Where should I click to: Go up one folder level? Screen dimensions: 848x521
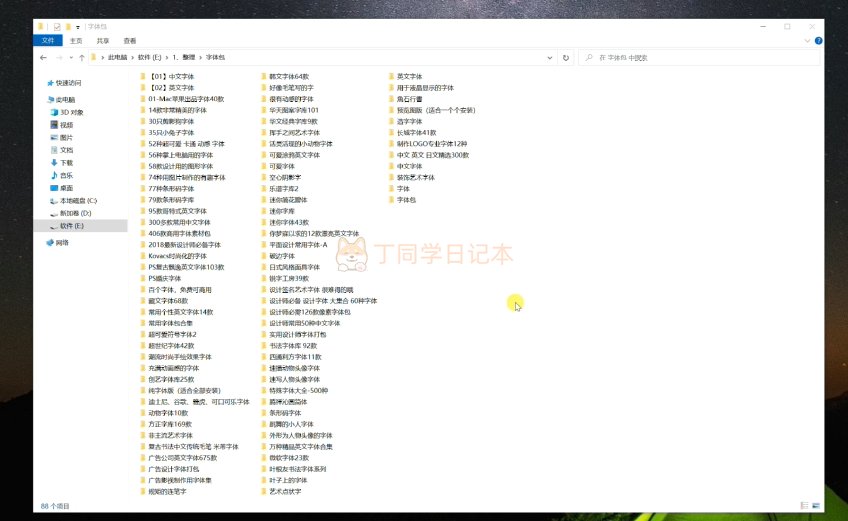click(x=82, y=57)
